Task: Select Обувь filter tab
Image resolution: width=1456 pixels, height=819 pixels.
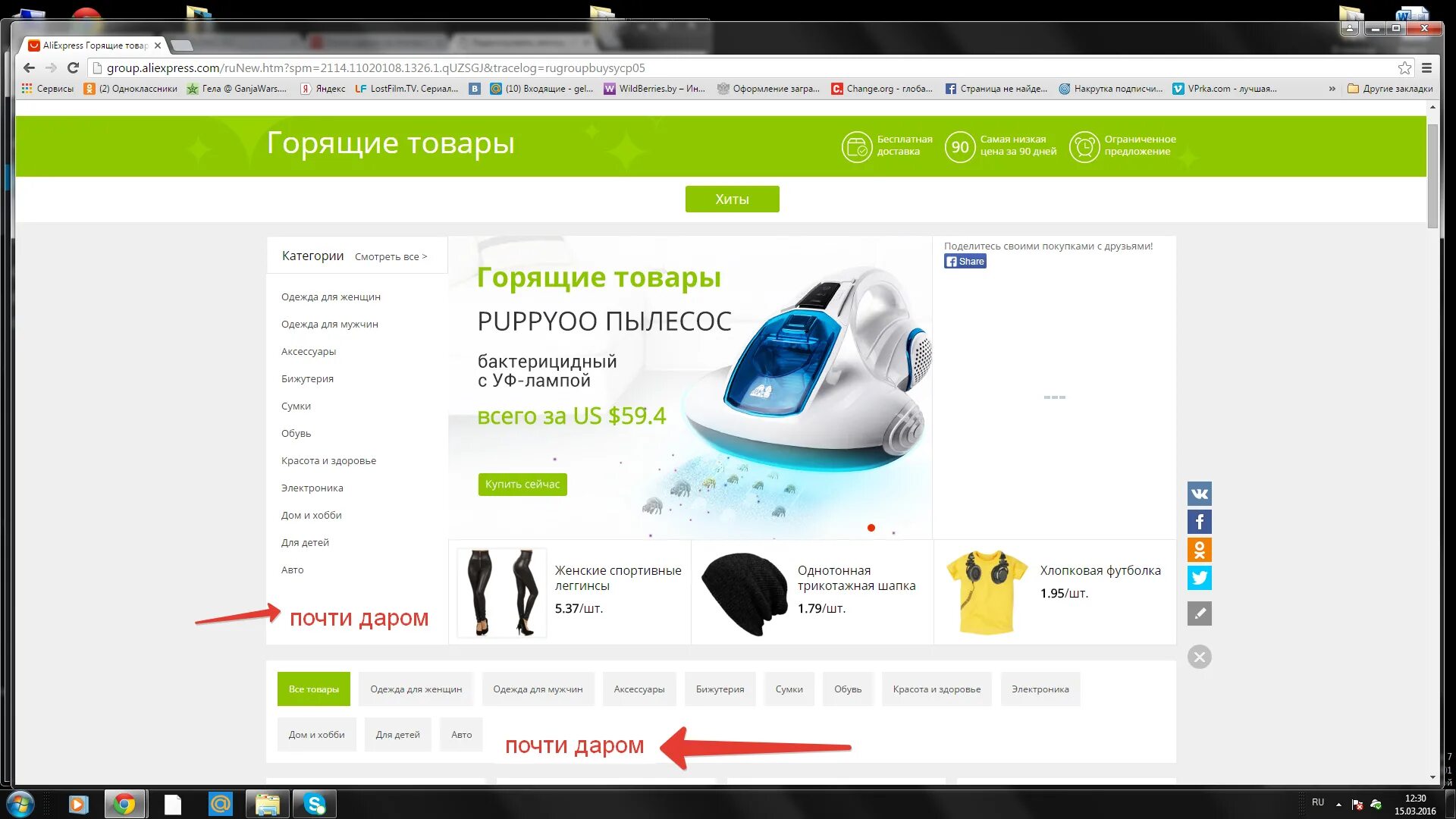Action: tap(847, 689)
